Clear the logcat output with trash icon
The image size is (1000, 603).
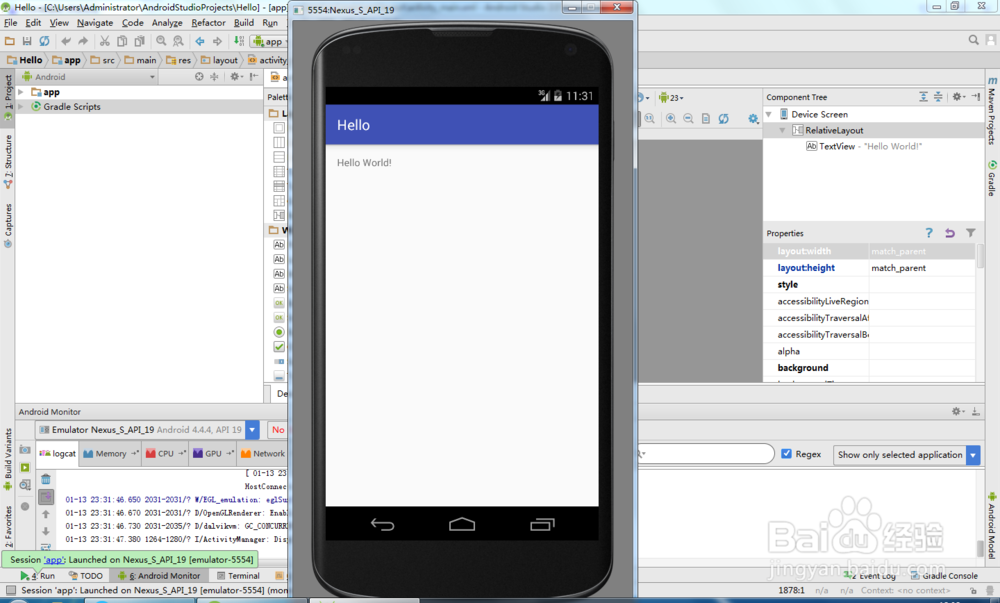pyautogui.click(x=46, y=477)
